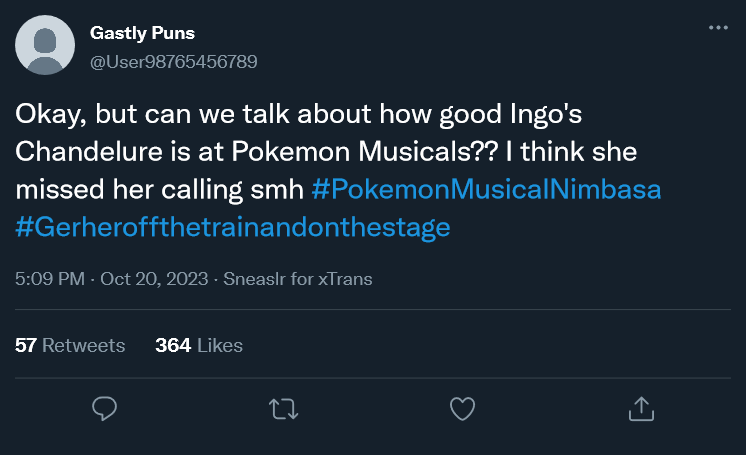Screen dimensions: 746x455
Task: Open the three-dot more options menu
Action: 717,28
